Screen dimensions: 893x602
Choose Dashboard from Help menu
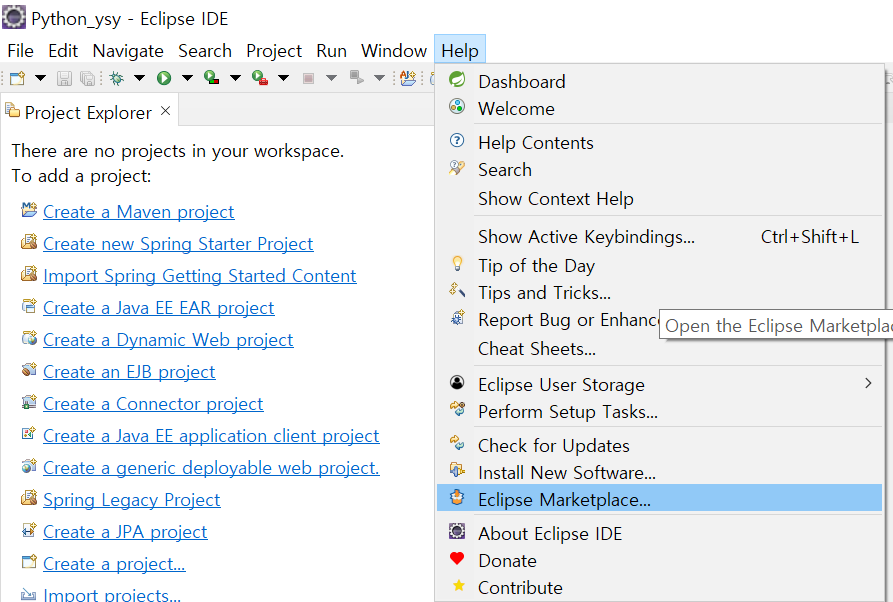pyautogui.click(x=659, y=81)
